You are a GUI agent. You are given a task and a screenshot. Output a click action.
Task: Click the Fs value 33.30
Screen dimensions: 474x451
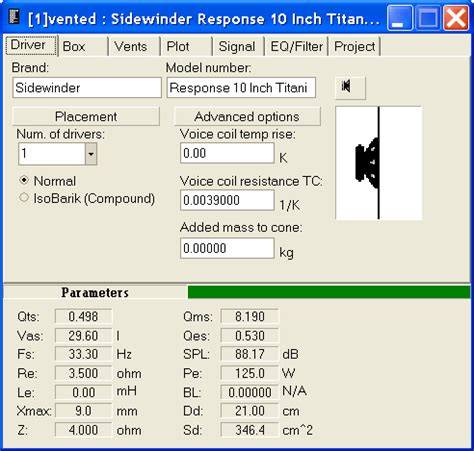point(83,354)
